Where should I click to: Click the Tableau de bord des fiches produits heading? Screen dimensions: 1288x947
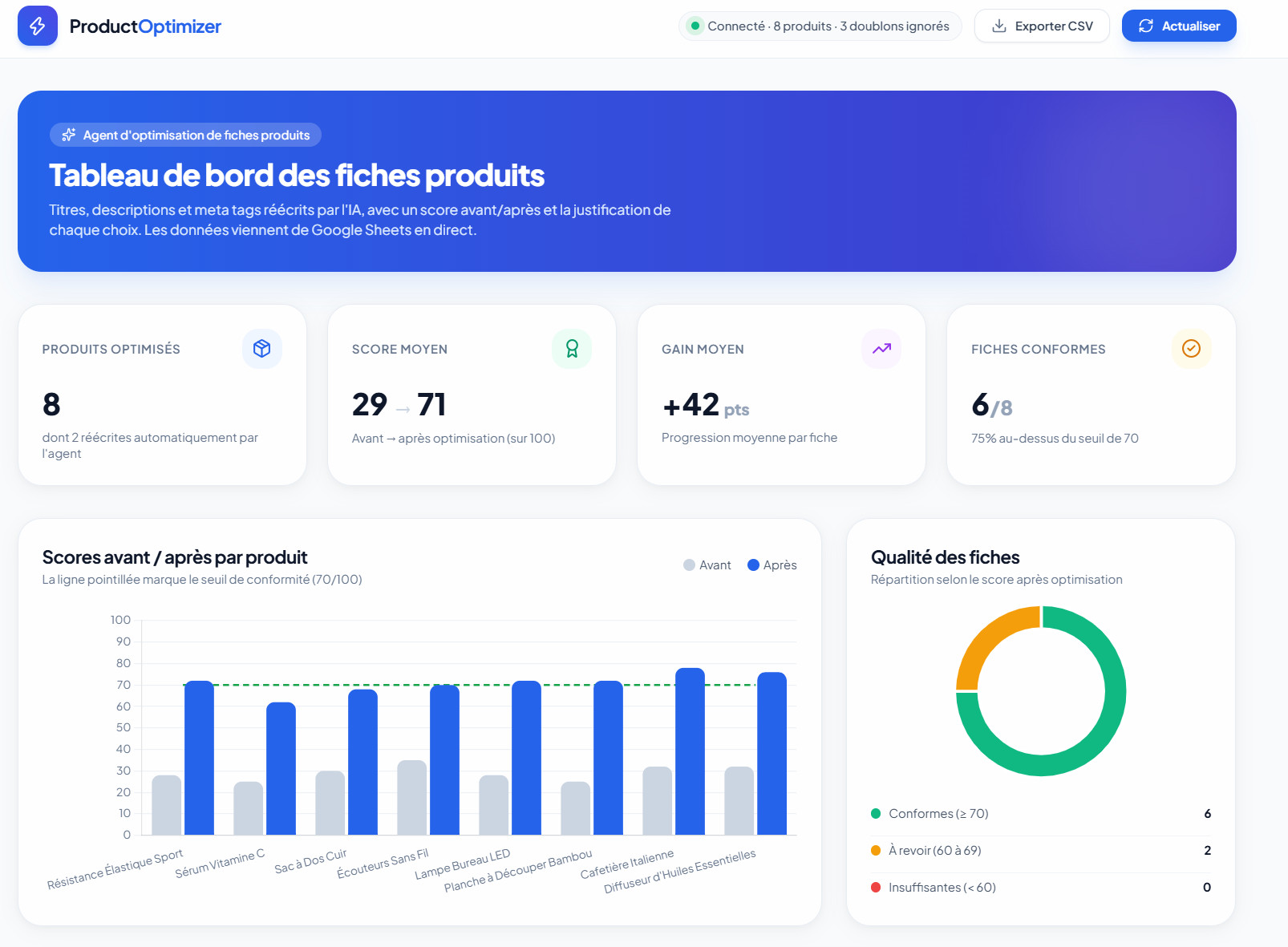click(297, 176)
